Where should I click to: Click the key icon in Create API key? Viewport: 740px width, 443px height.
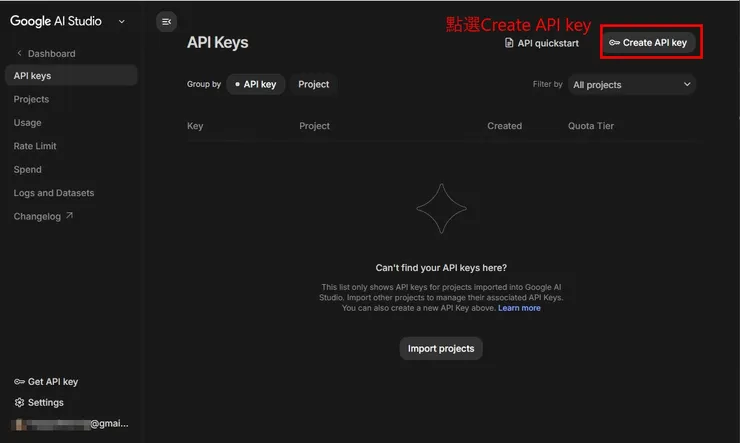click(614, 43)
